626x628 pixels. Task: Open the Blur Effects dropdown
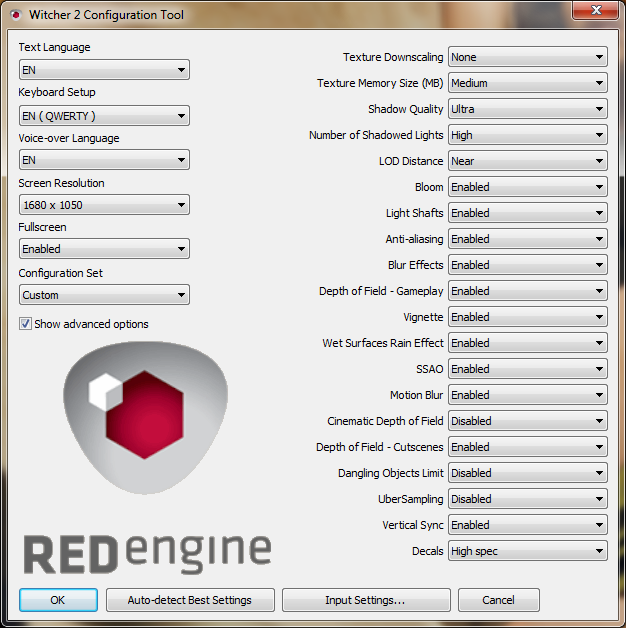[527, 265]
